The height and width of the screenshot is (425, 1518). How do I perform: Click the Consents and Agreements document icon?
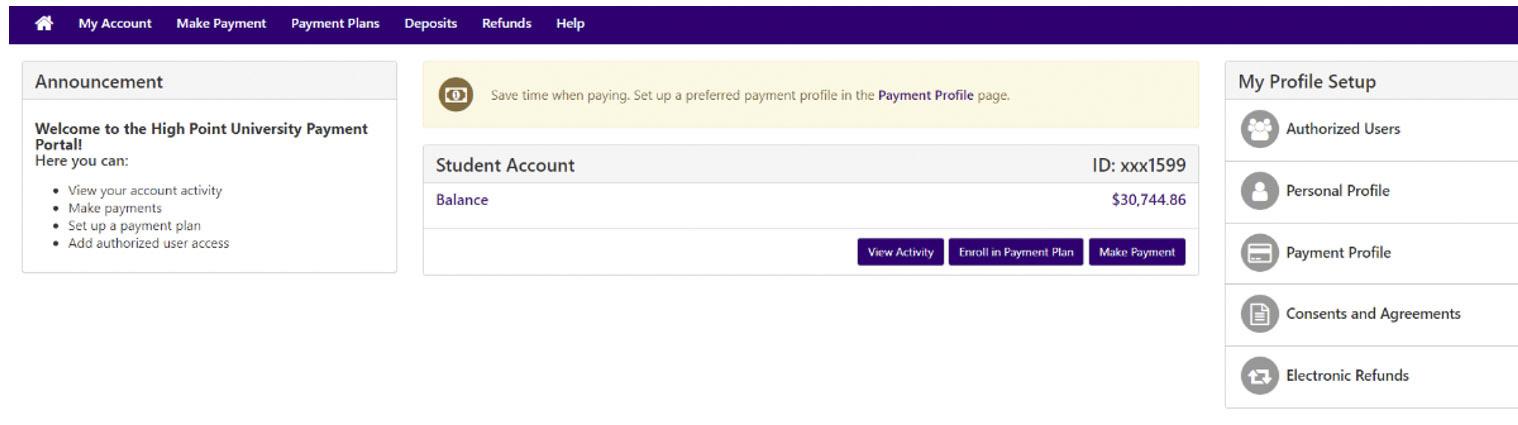pyautogui.click(x=1260, y=315)
